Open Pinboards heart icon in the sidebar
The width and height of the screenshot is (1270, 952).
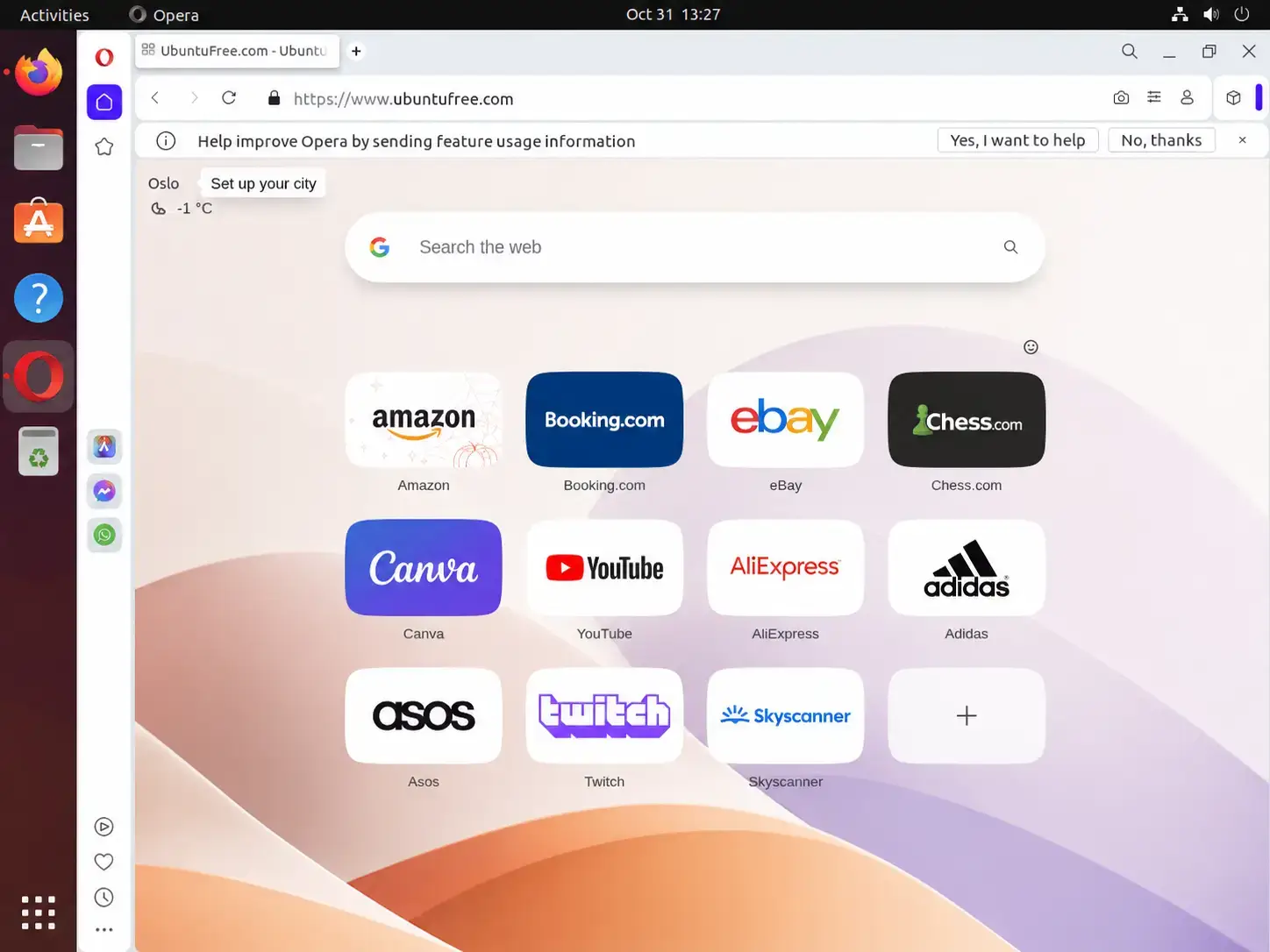[103, 862]
